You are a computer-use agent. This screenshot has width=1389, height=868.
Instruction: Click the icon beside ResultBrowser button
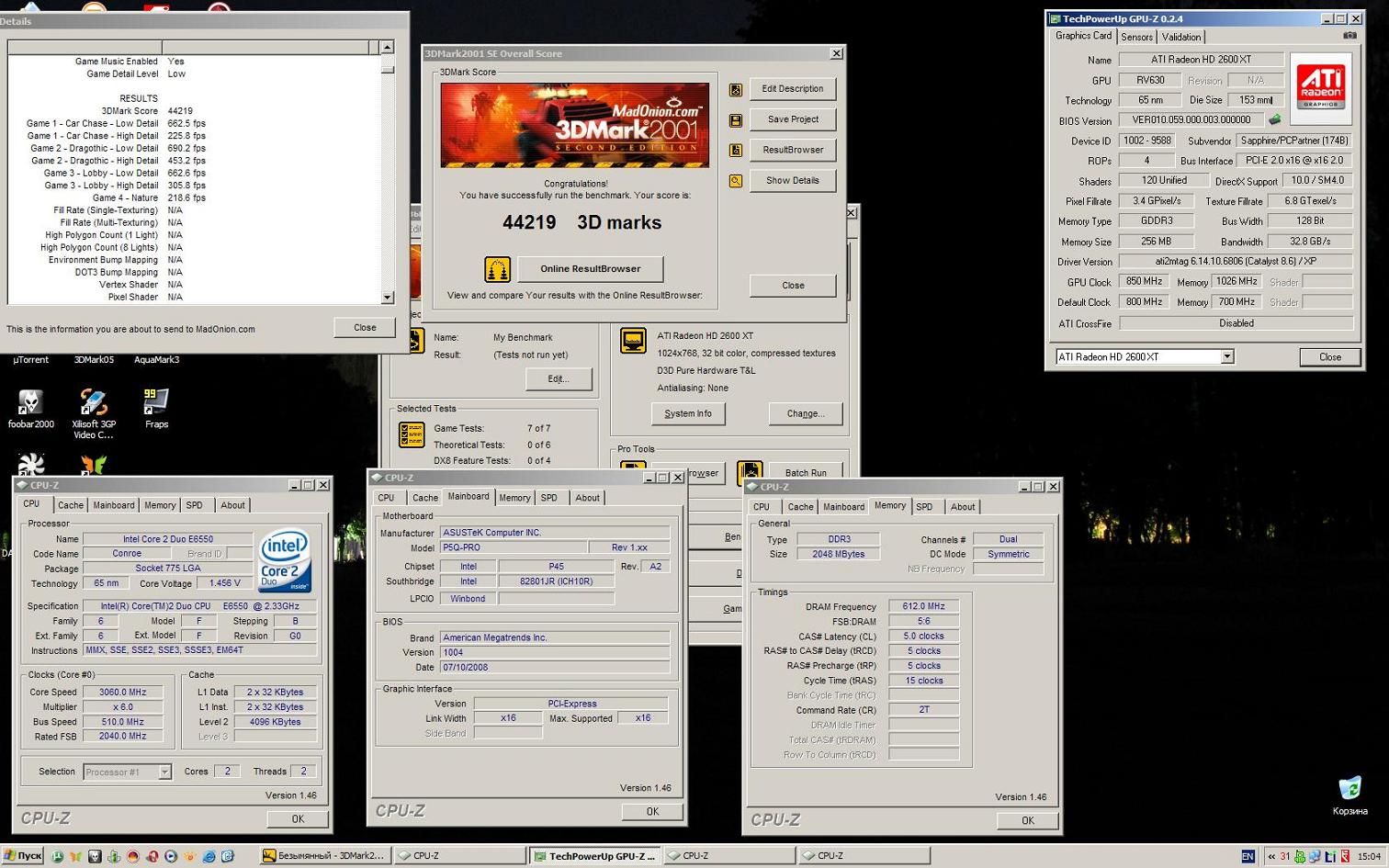(x=736, y=151)
